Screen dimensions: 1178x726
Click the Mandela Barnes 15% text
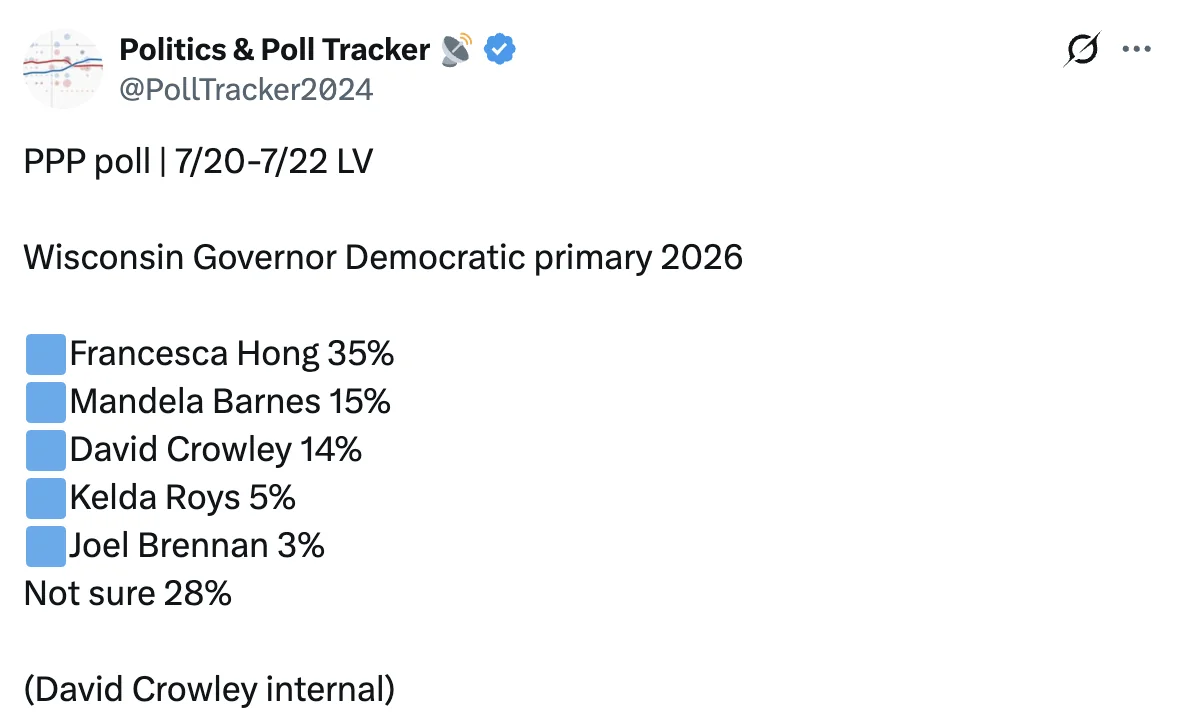230,401
